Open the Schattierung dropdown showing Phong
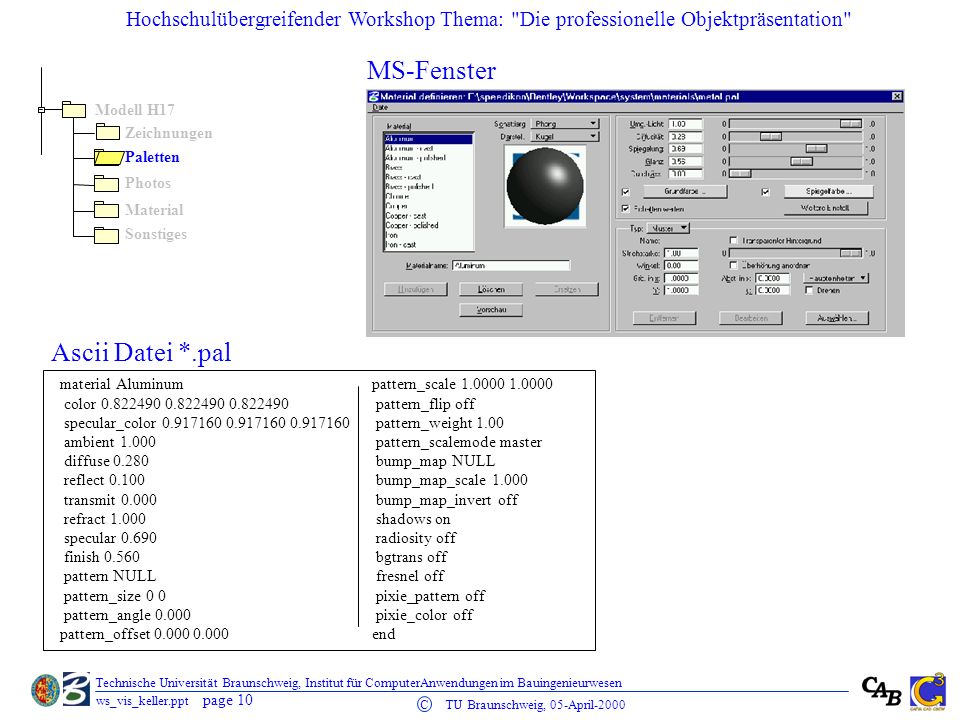 [x=564, y=124]
